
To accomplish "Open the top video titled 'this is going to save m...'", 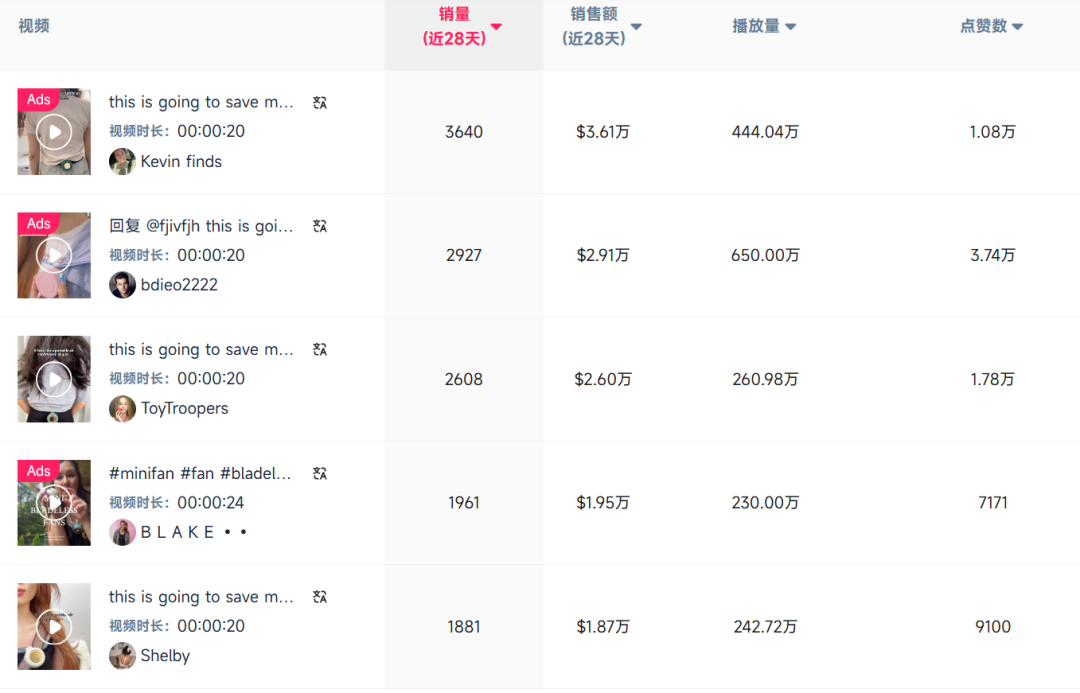I will 200,101.
